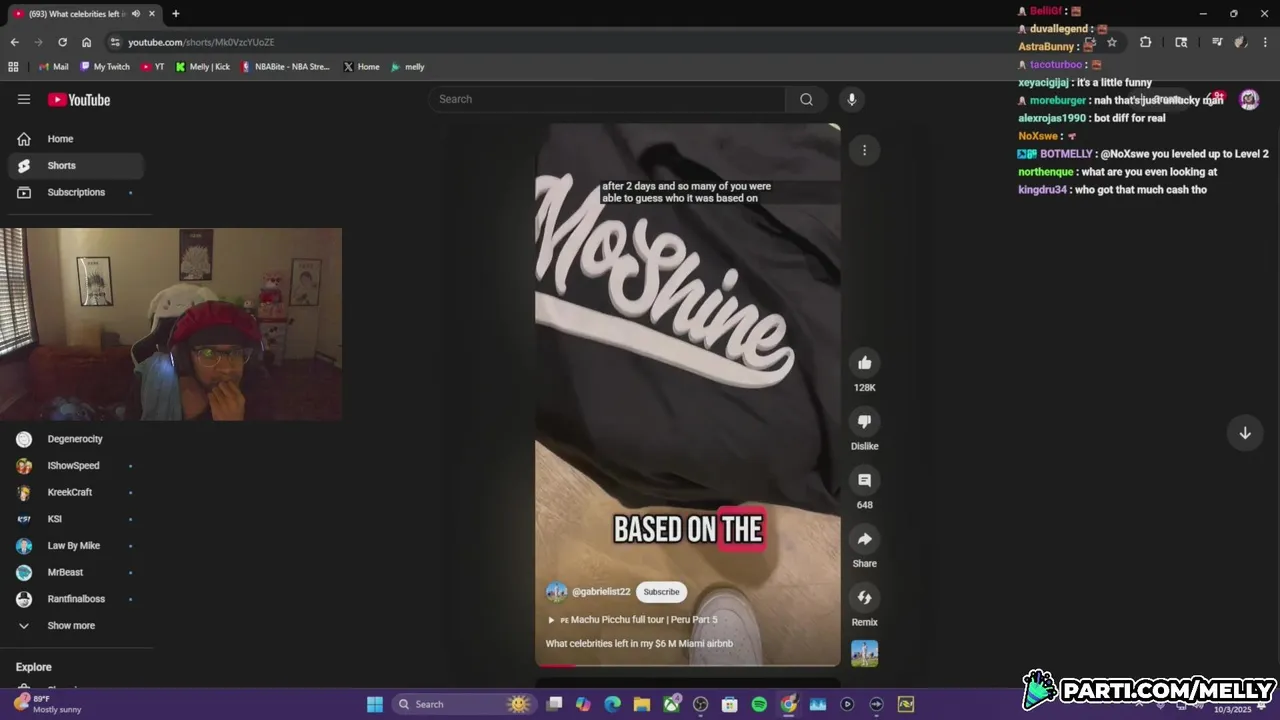Share this Short

coord(865,539)
